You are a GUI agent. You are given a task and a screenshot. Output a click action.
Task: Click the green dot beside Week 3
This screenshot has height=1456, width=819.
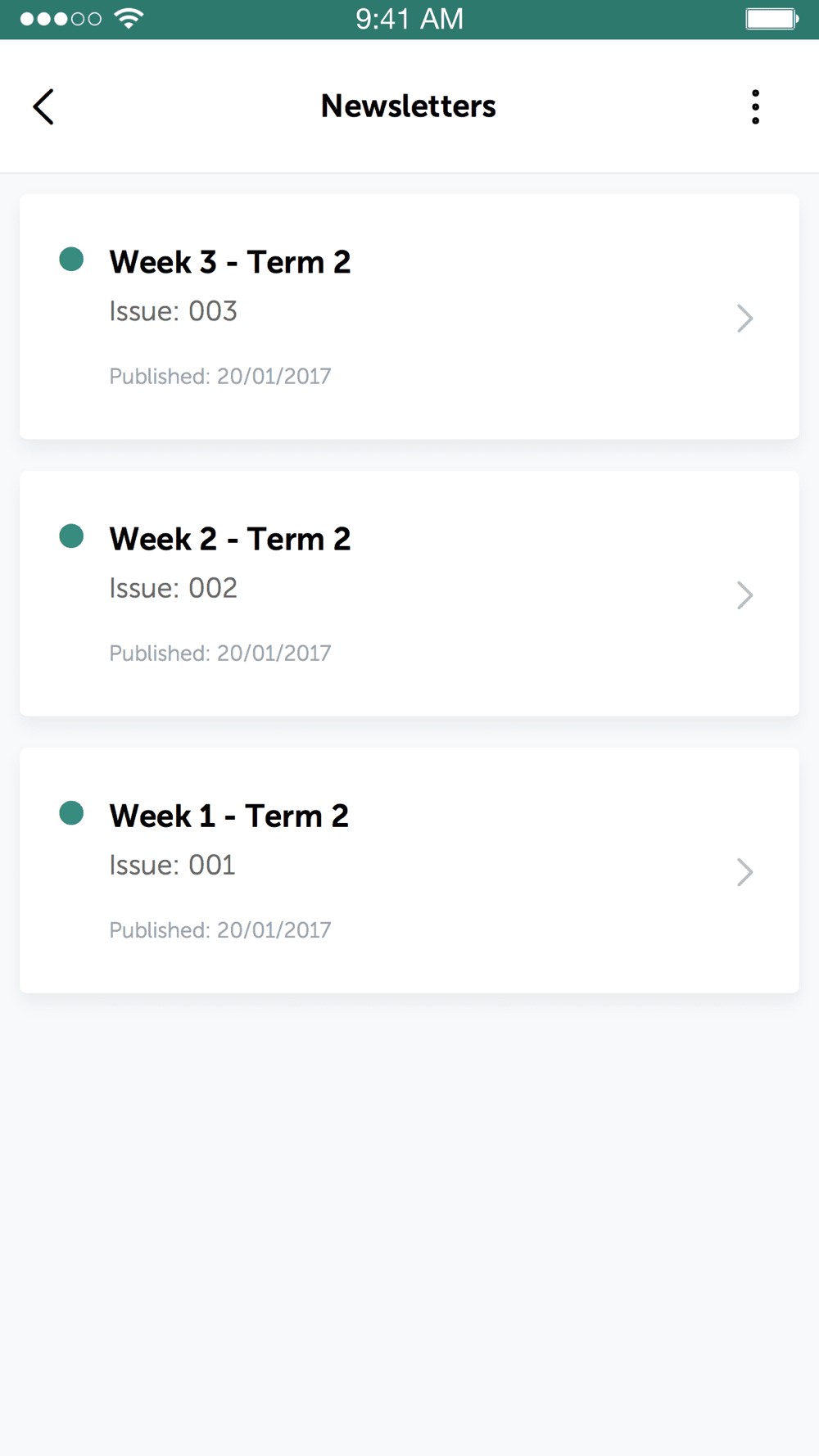click(x=72, y=260)
